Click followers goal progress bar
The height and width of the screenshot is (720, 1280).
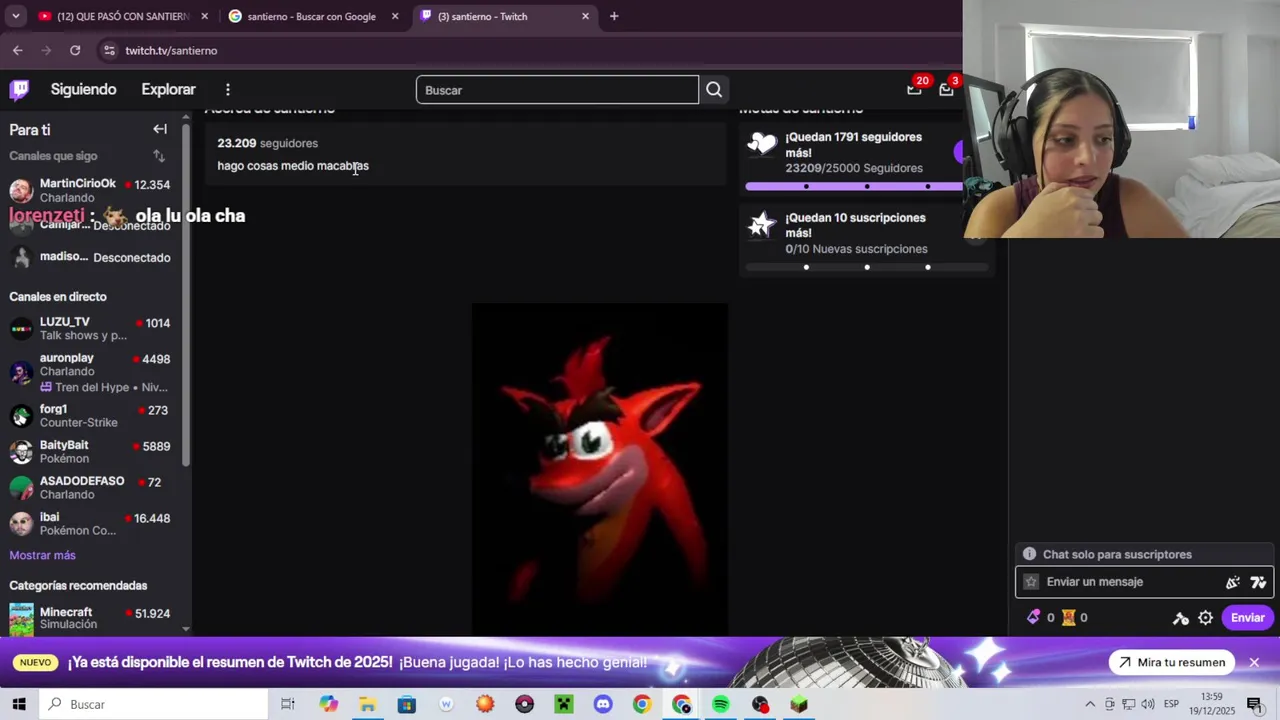(x=854, y=186)
